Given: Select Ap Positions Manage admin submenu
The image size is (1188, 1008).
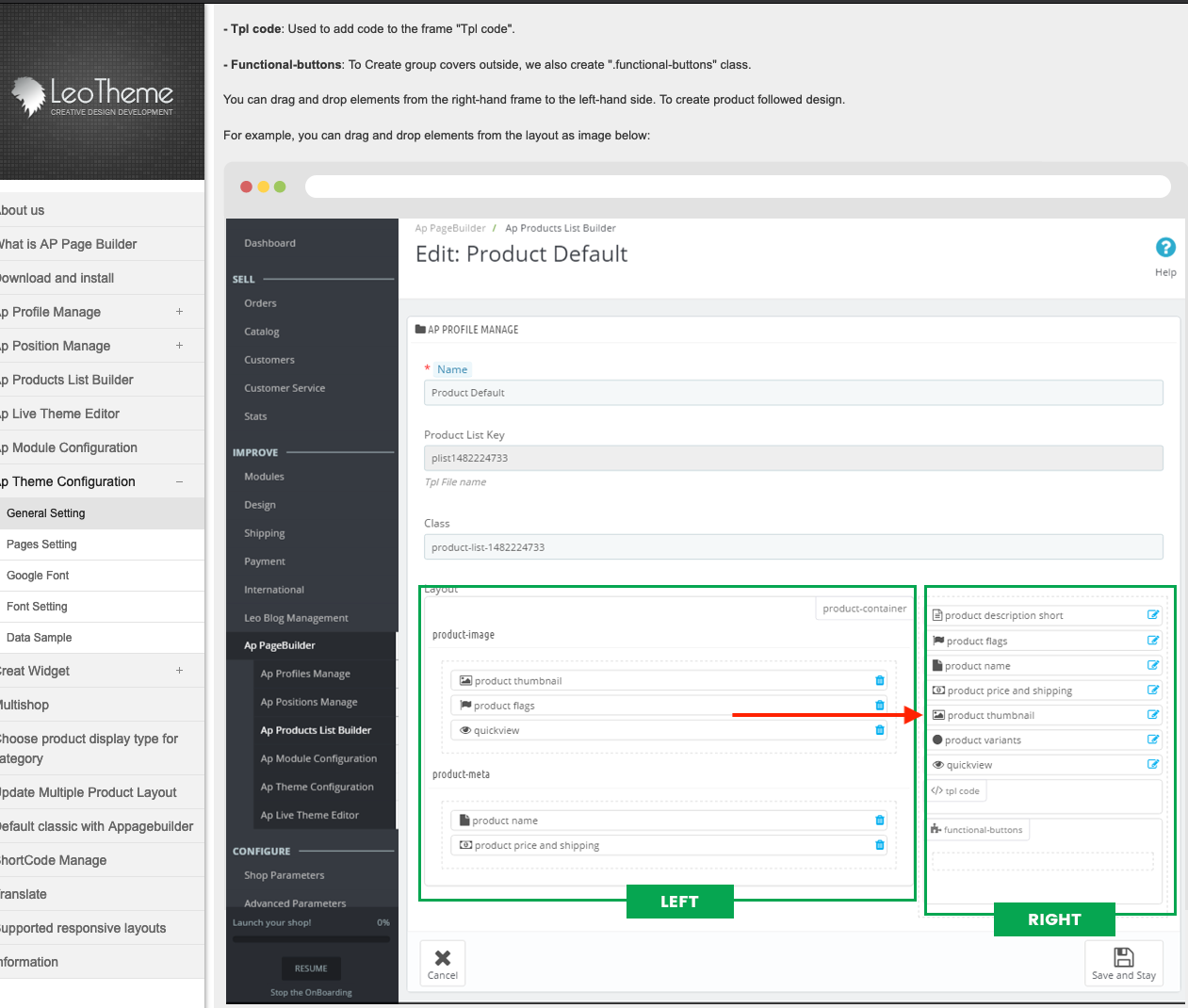Looking at the screenshot, I should coord(309,702).
